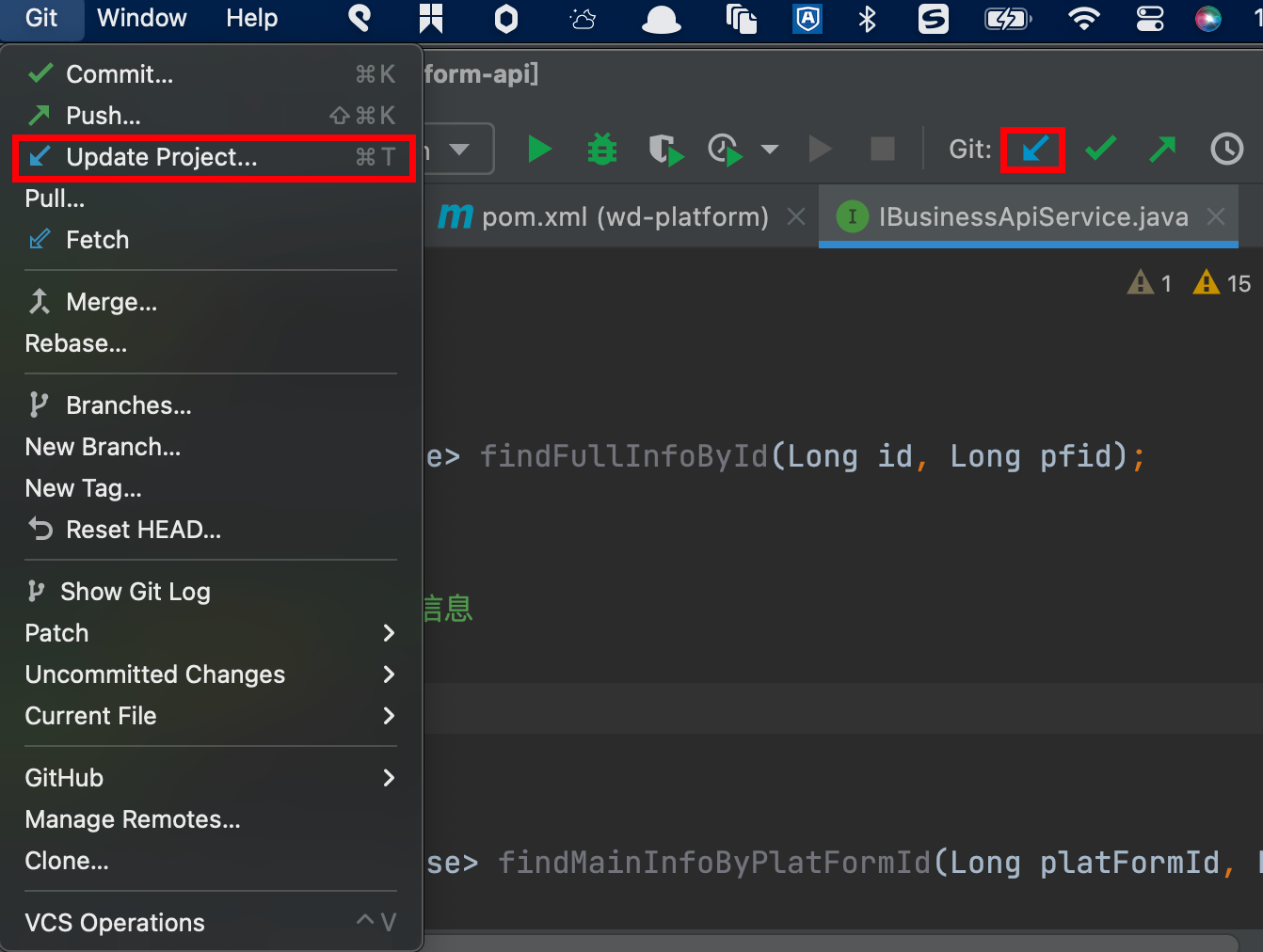Click the white cloud menu bar icon
This screenshot has height=952, width=1263.
[x=661, y=20]
